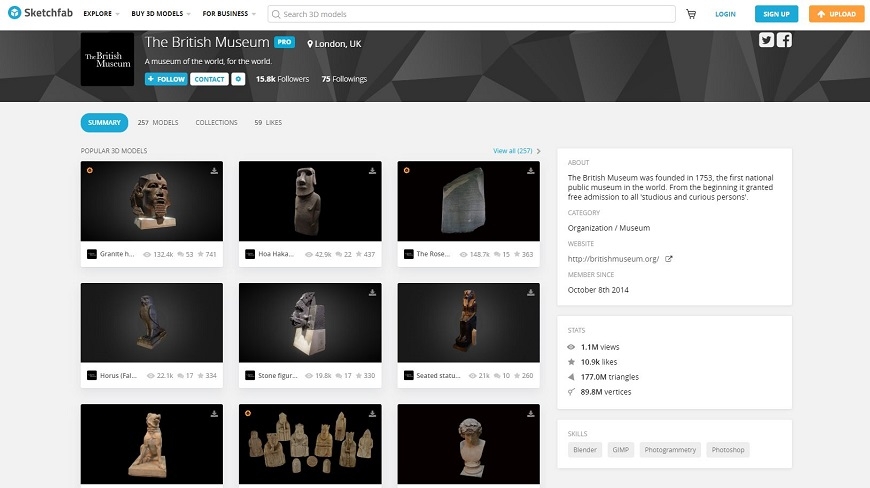The width and height of the screenshot is (870, 488).
Task: Expand the Buy 3D Models menu
Action: click(162, 14)
